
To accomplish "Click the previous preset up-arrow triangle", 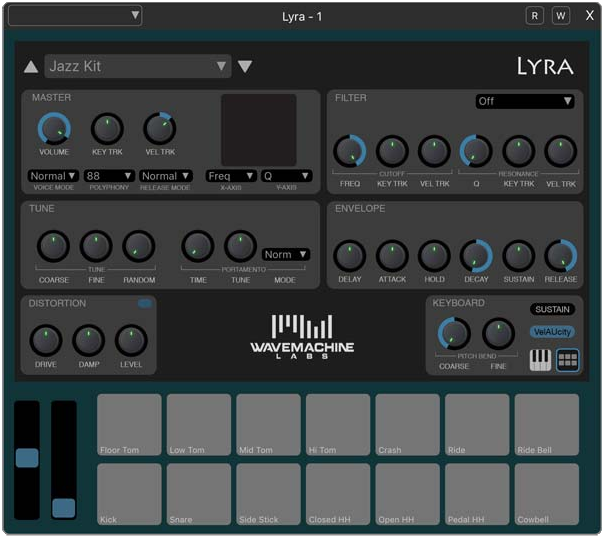I will pos(31,66).
